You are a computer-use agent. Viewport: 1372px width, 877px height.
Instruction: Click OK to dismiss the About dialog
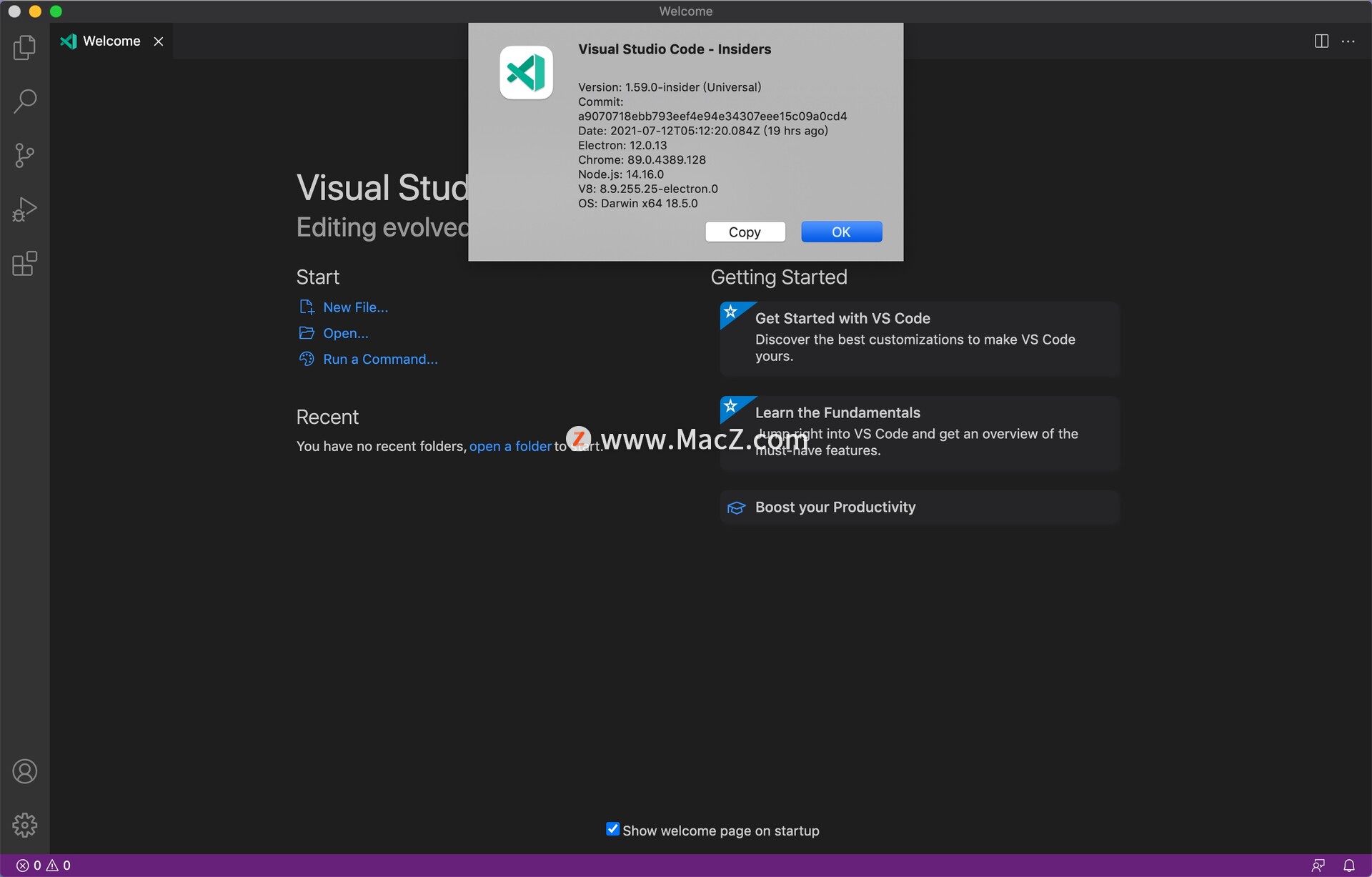click(x=841, y=232)
